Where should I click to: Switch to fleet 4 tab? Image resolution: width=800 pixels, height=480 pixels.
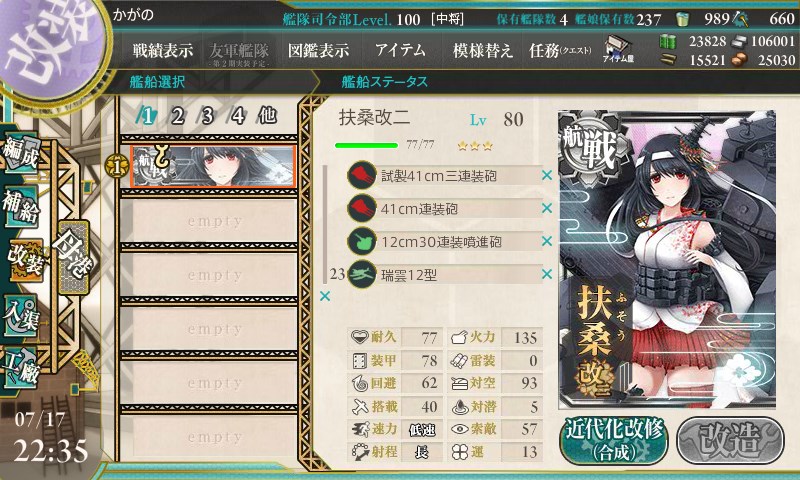point(237,116)
